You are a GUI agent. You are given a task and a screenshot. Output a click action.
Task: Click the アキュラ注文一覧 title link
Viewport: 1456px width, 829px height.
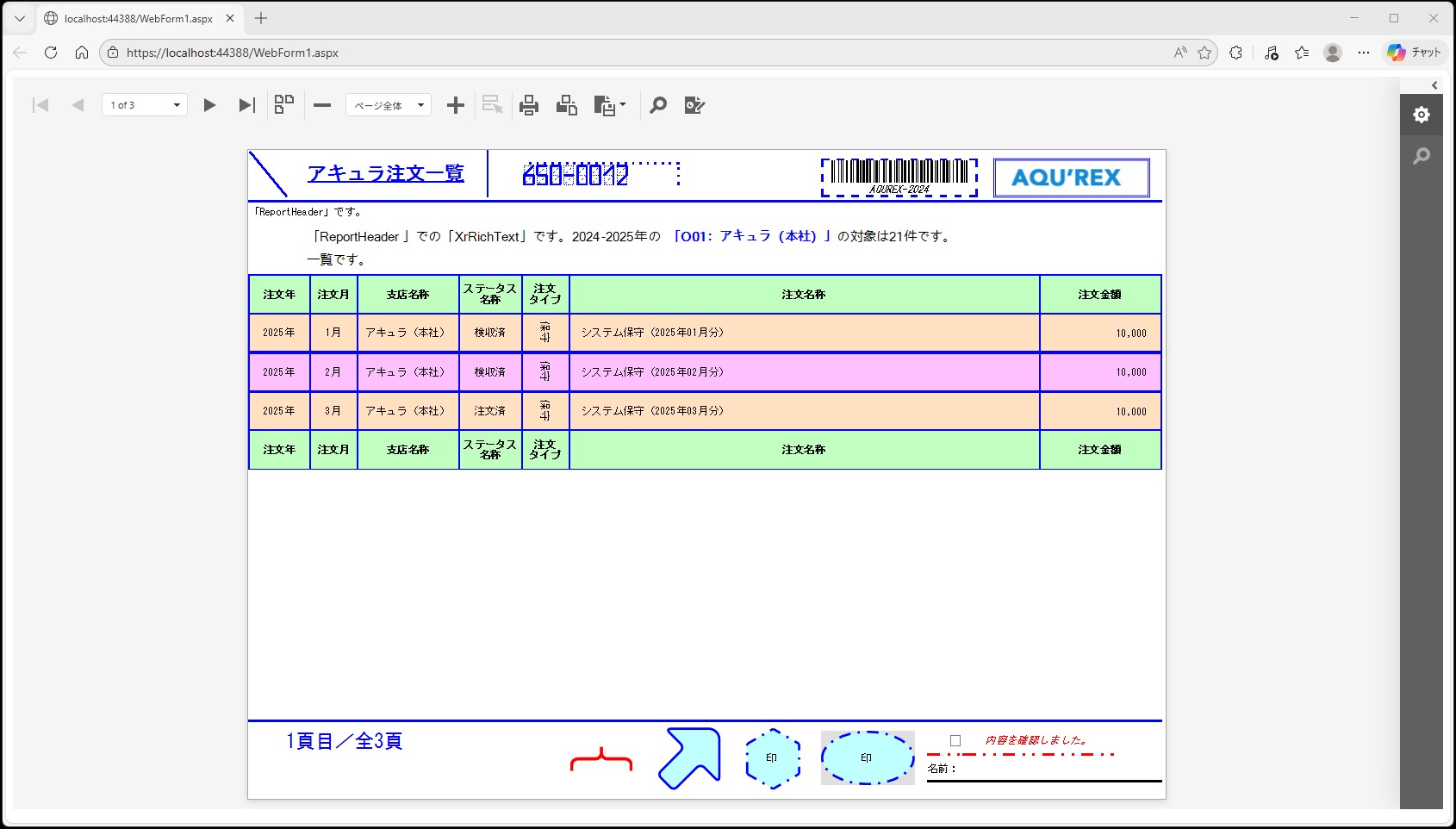385,173
